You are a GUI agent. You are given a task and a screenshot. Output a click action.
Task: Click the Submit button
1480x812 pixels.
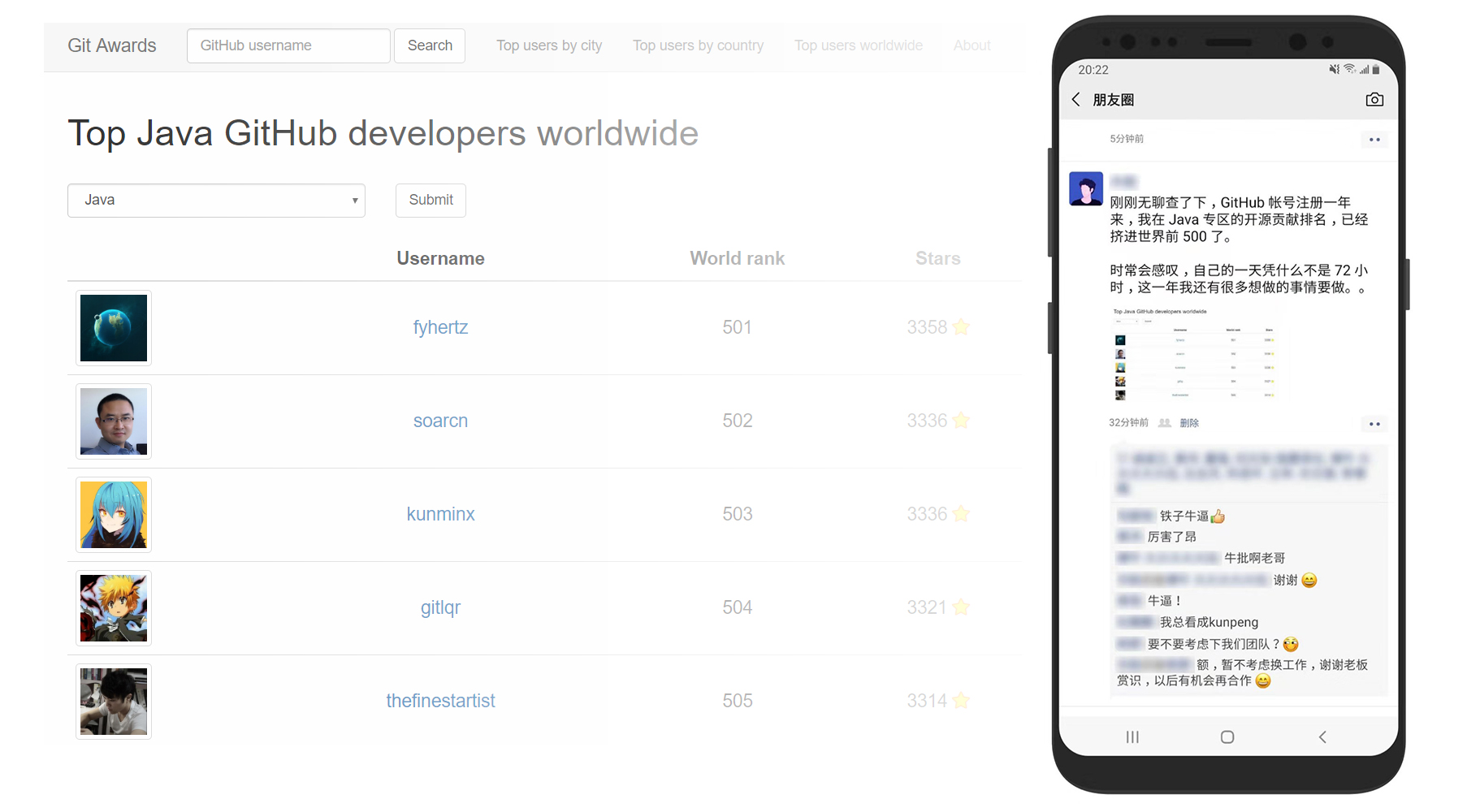(x=431, y=201)
